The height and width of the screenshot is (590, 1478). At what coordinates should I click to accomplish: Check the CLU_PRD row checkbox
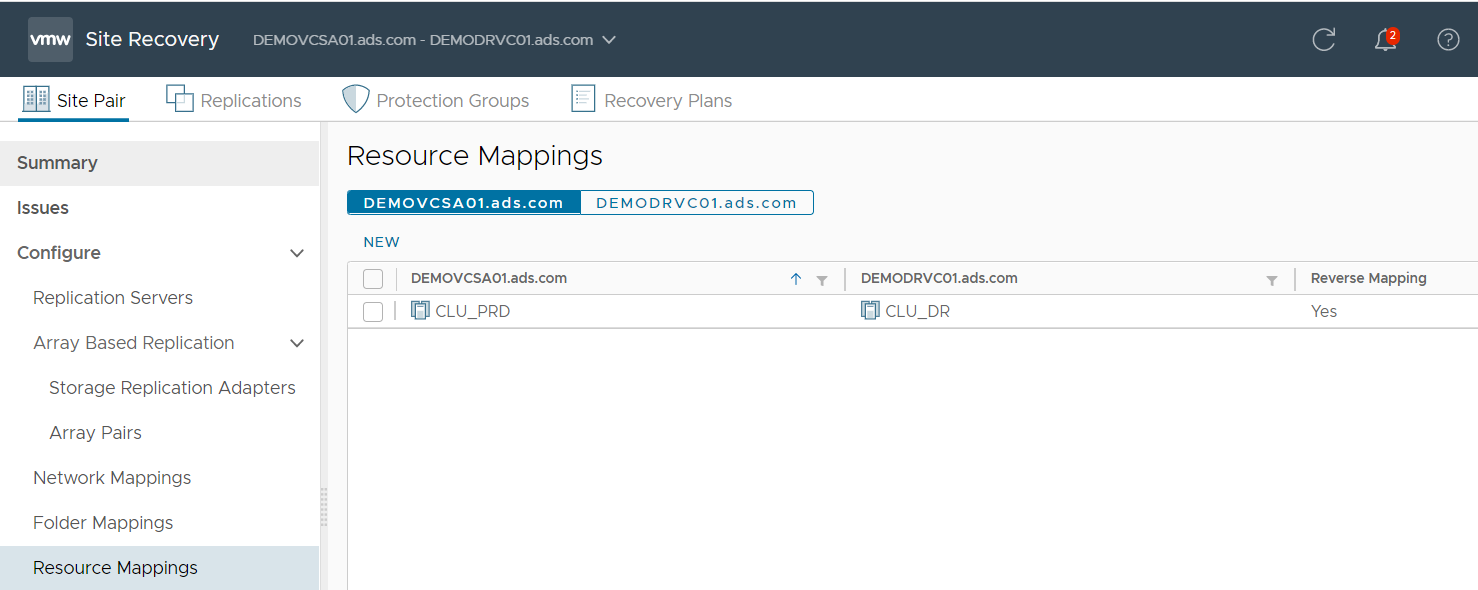(x=373, y=312)
